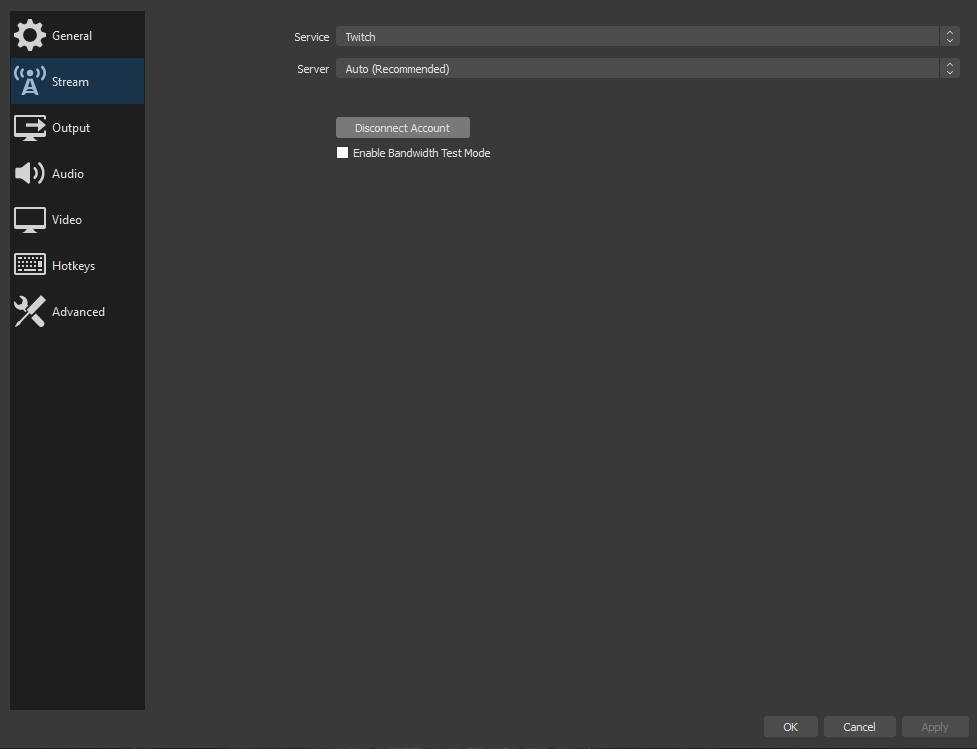
Task: Click the Audio speaker icon
Action: click(x=30, y=173)
